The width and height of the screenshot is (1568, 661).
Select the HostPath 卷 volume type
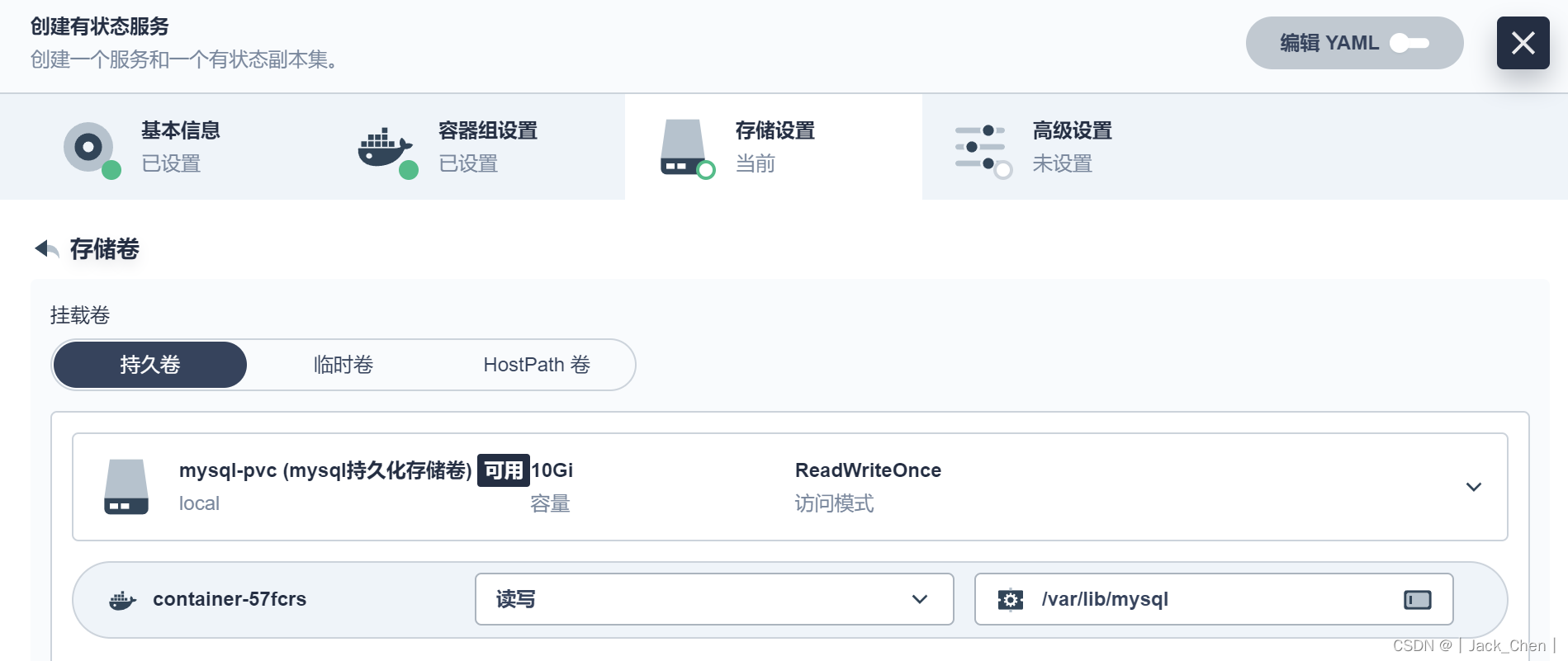537,365
